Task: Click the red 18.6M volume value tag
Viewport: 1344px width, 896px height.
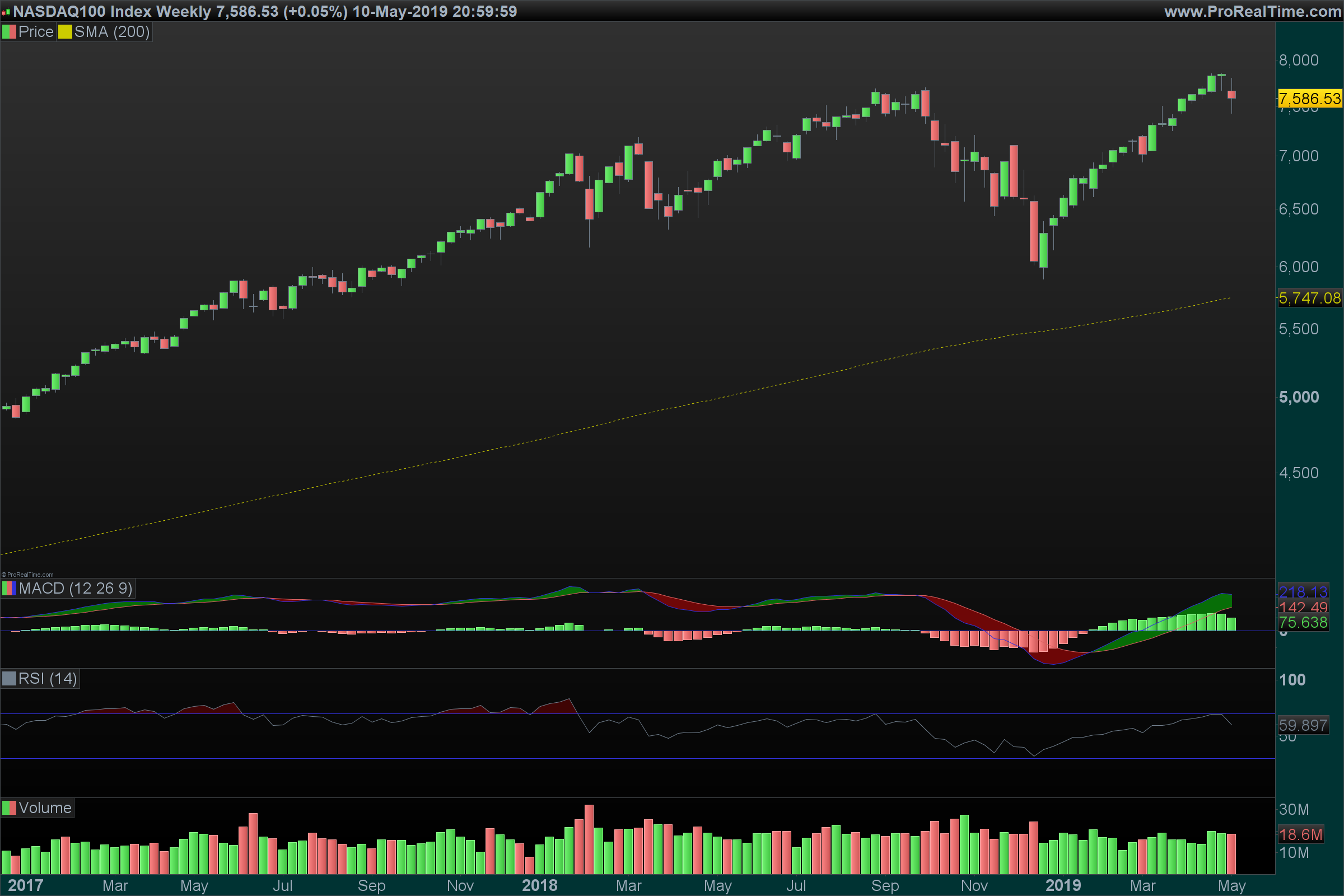Action: tap(1300, 835)
